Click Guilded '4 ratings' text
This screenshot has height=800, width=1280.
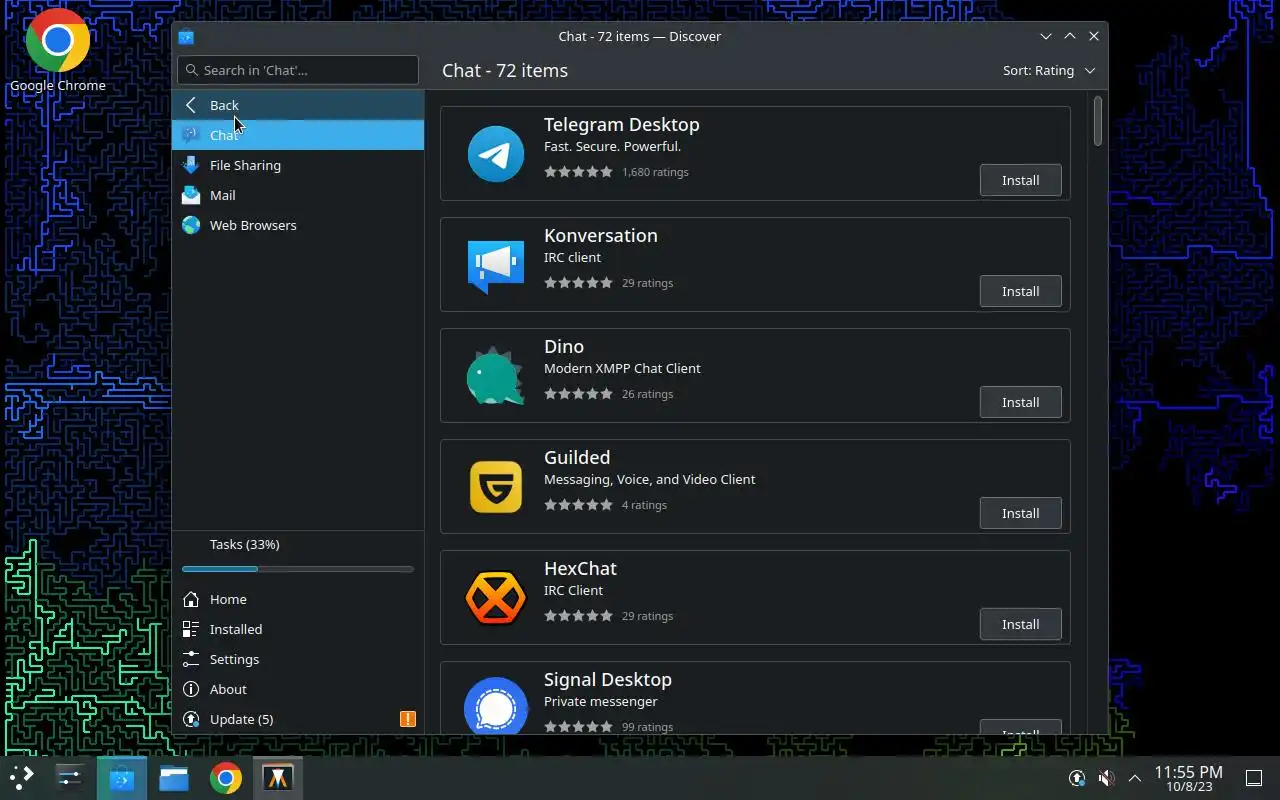(x=644, y=505)
